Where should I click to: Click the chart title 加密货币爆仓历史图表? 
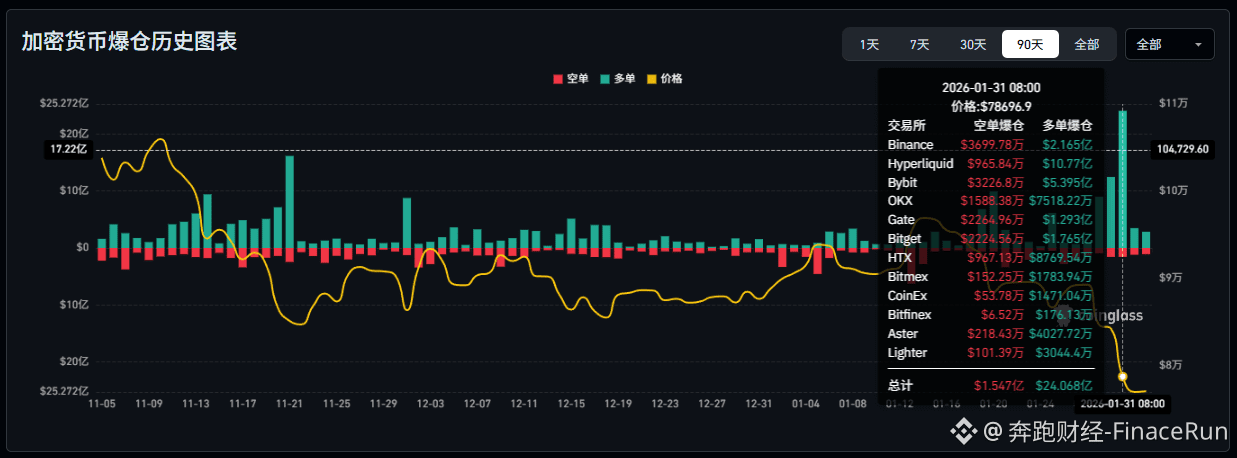tap(129, 42)
